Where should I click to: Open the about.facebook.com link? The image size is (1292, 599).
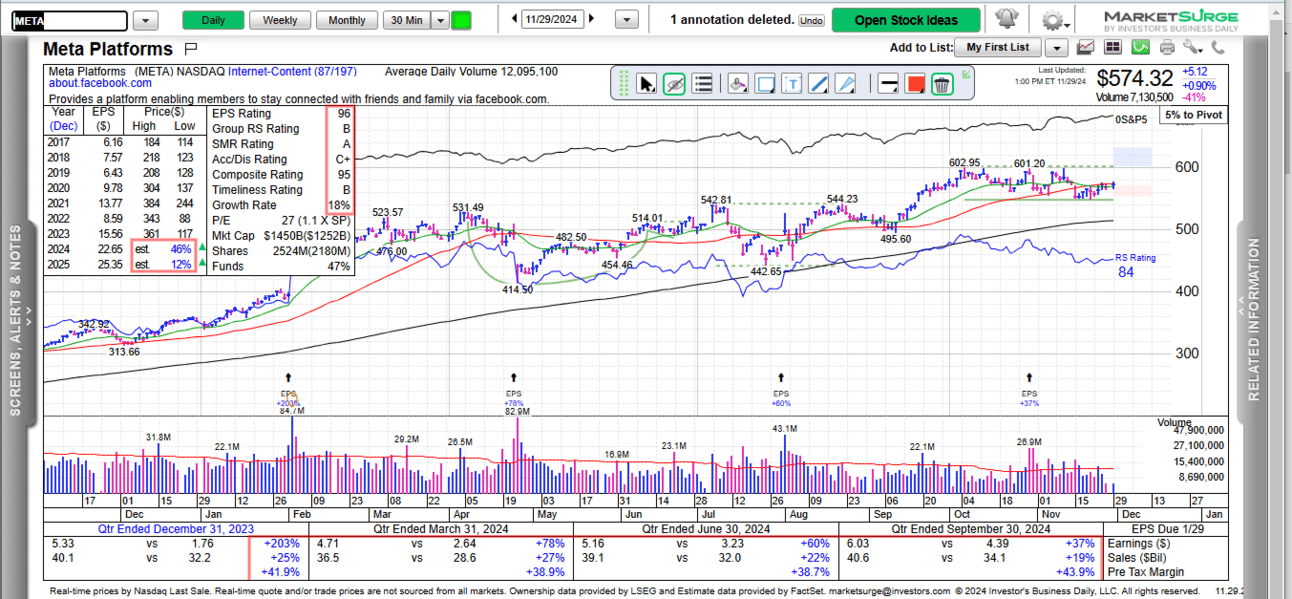tap(100, 84)
